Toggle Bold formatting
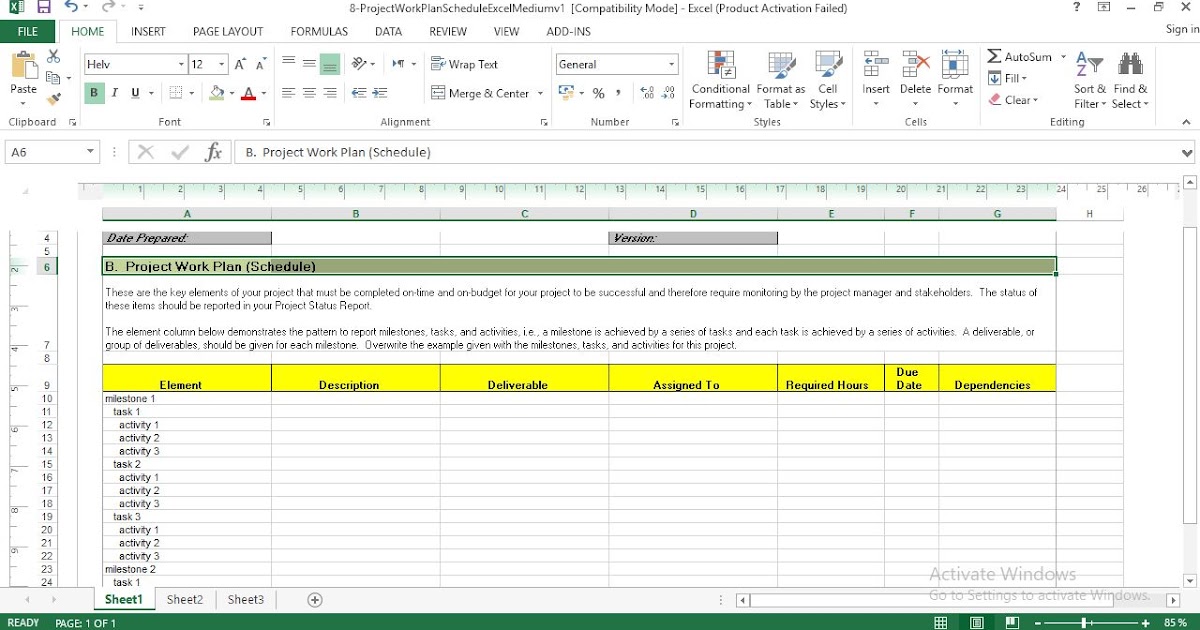This screenshot has height=630, width=1200. pyautogui.click(x=94, y=93)
